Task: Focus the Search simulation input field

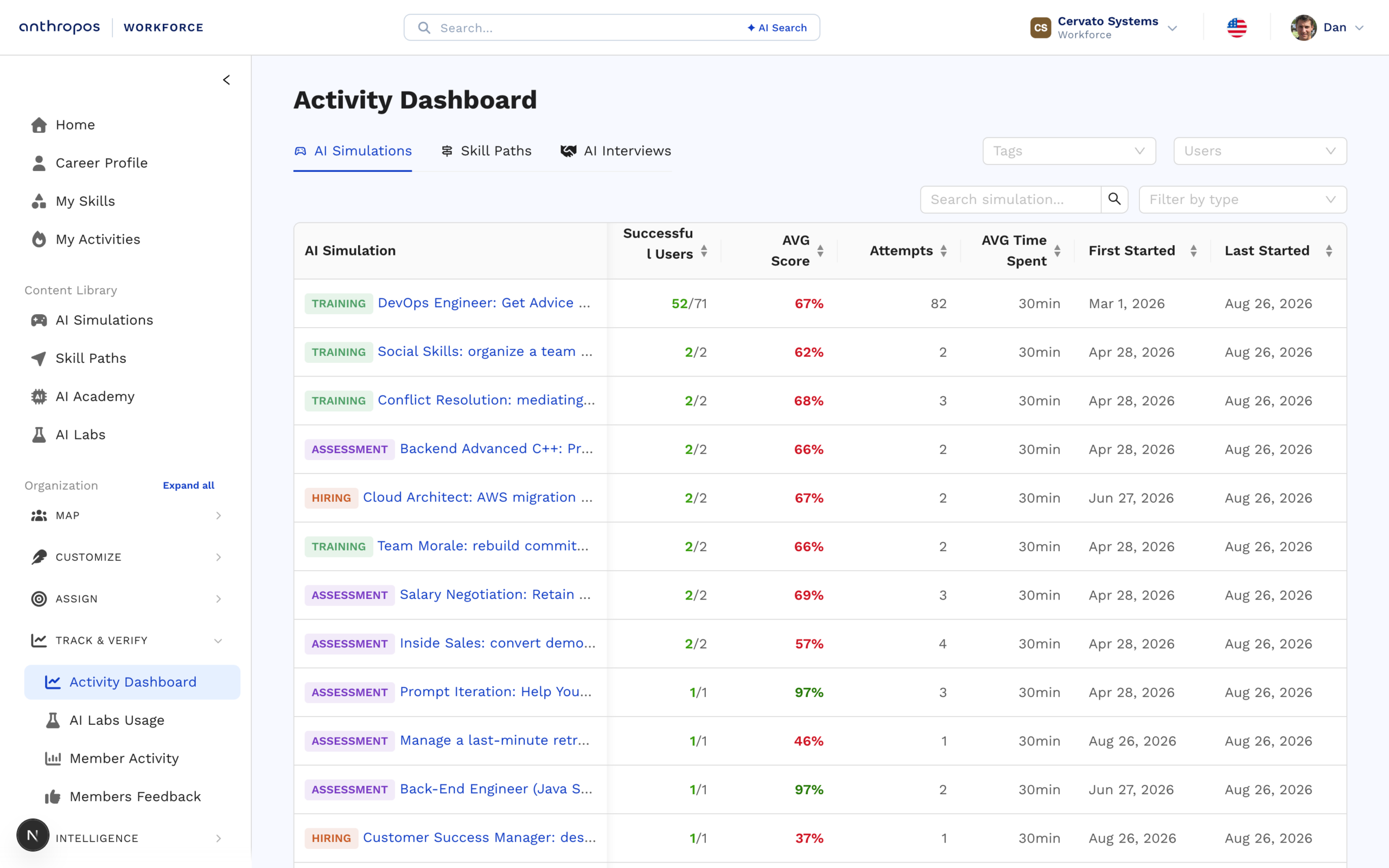Action: (x=1010, y=199)
